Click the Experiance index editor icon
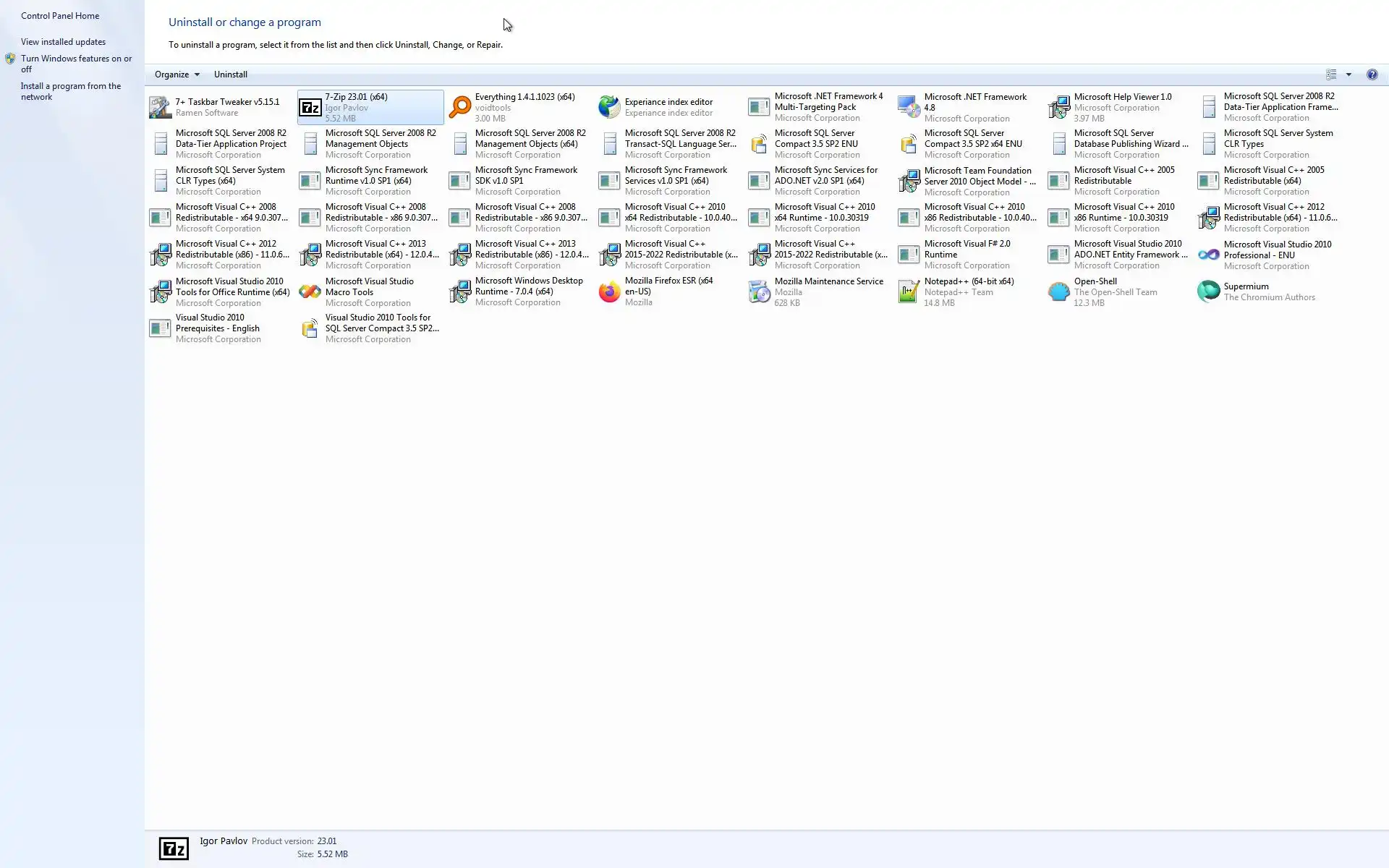The image size is (1389, 868). [609, 107]
